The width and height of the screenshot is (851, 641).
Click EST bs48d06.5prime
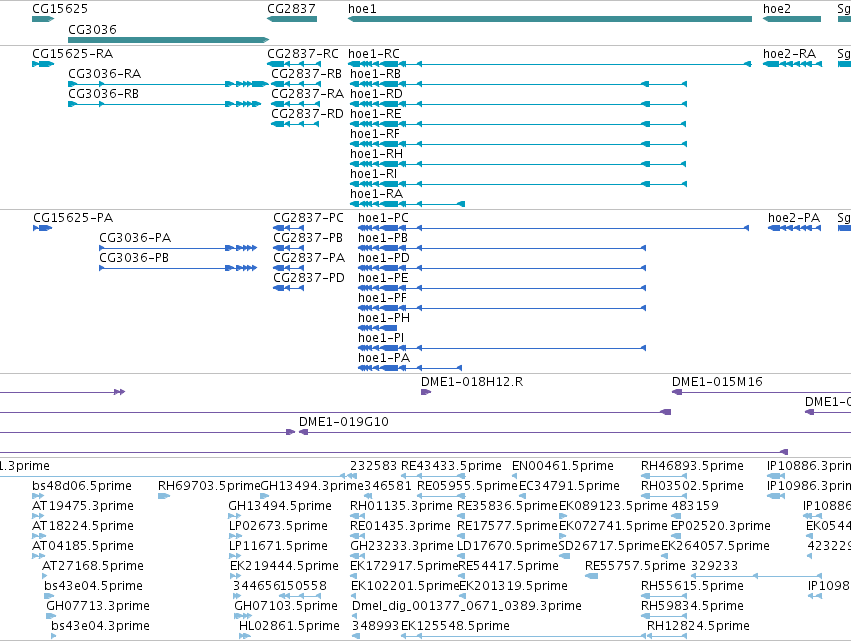pyautogui.click(x=82, y=486)
